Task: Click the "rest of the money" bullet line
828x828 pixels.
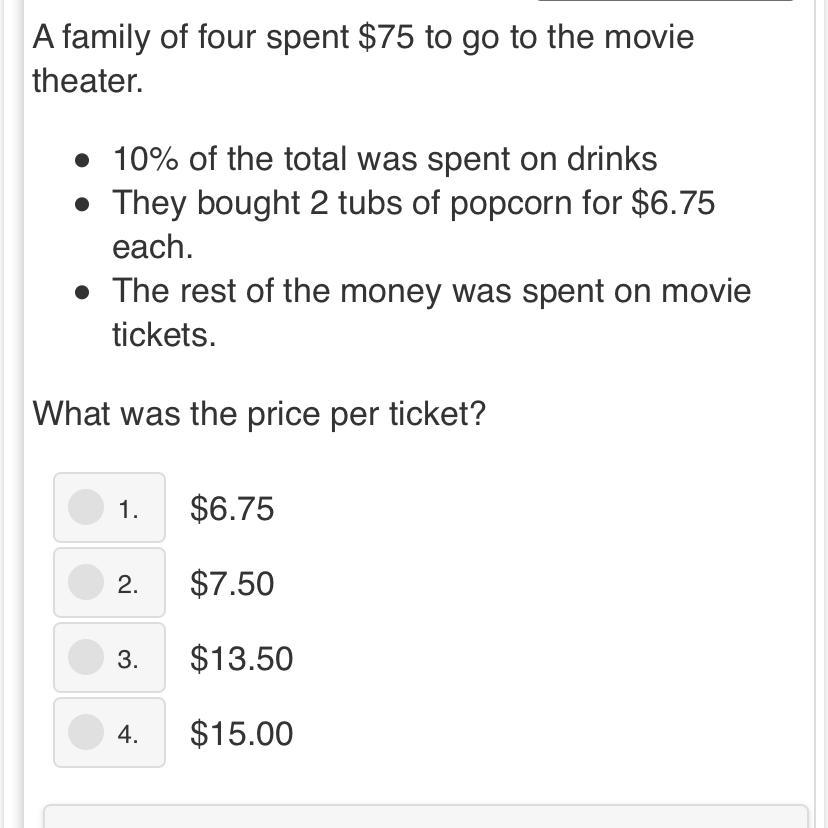Action: click(x=431, y=291)
